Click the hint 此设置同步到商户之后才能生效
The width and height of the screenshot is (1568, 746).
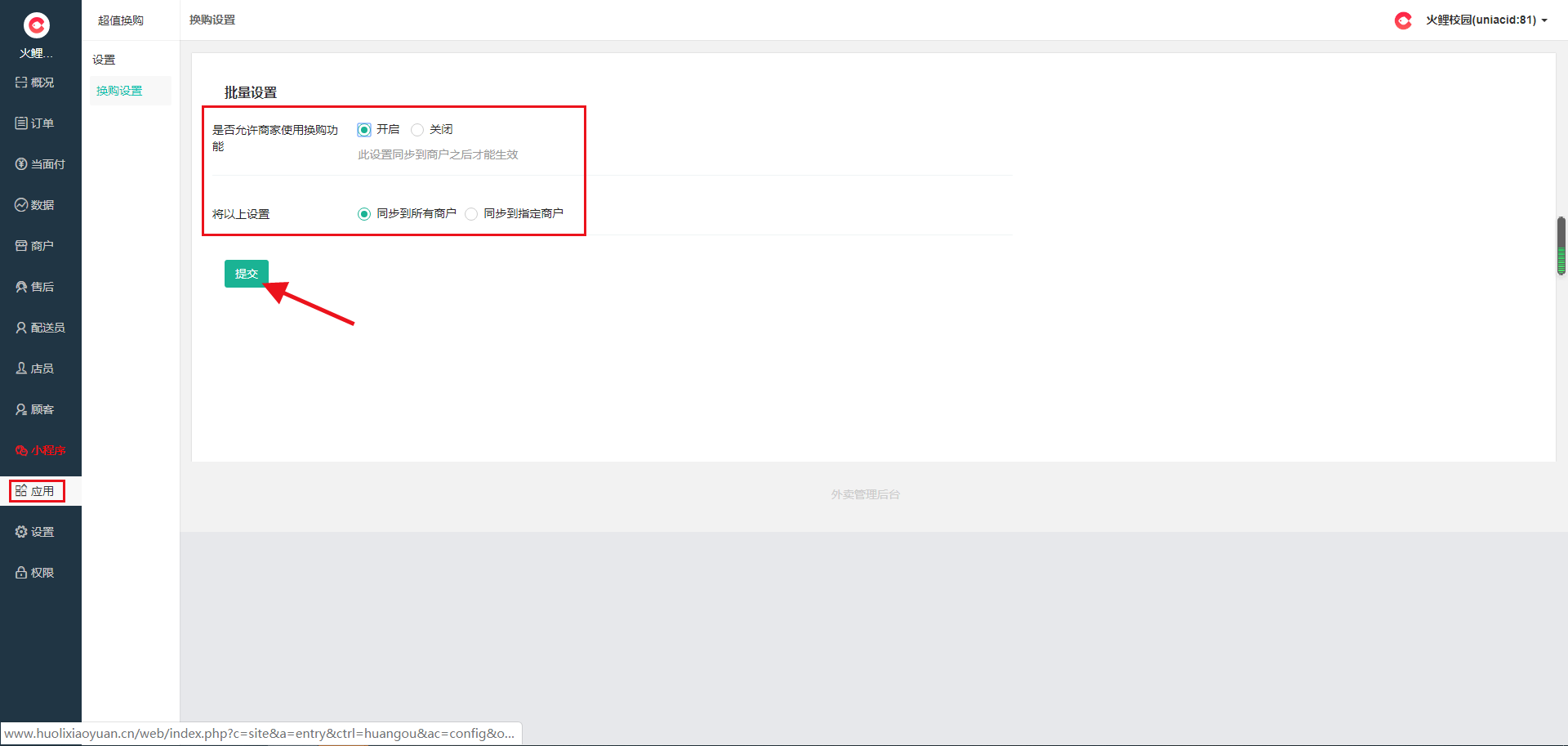click(x=438, y=154)
